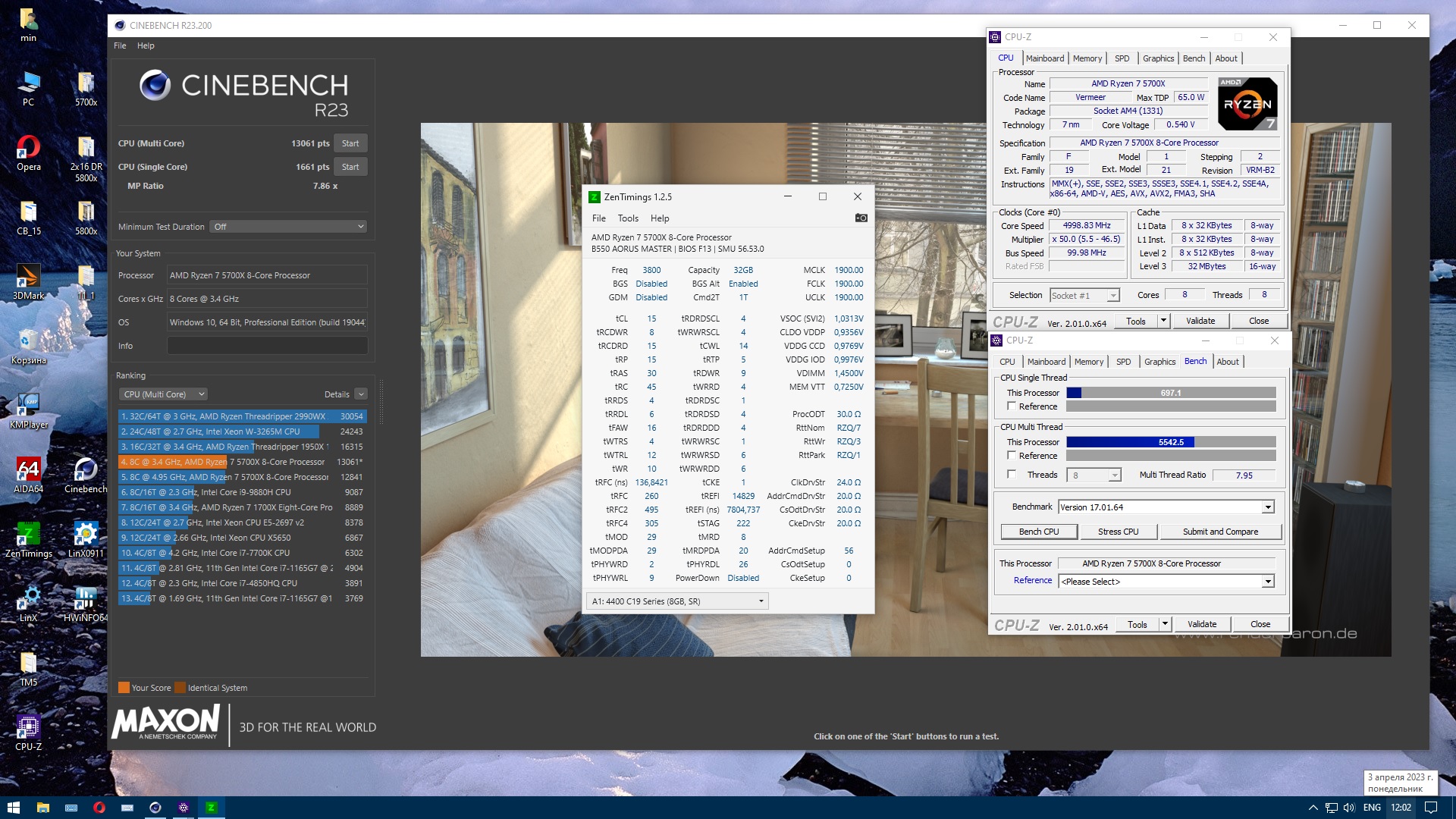Open ZenTimings Tools menu
This screenshot has width=1456, height=819.
(x=628, y=218)
